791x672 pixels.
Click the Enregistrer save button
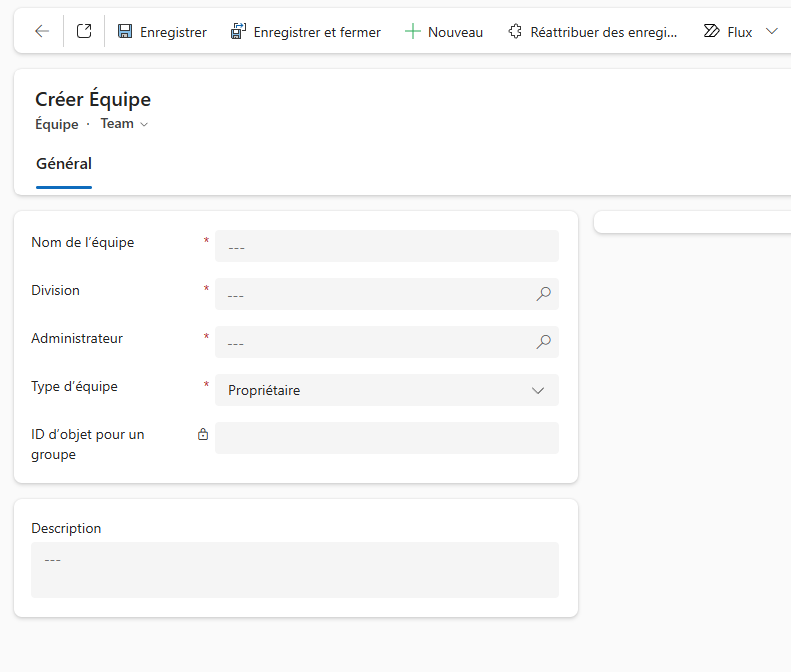pos(162,32)
